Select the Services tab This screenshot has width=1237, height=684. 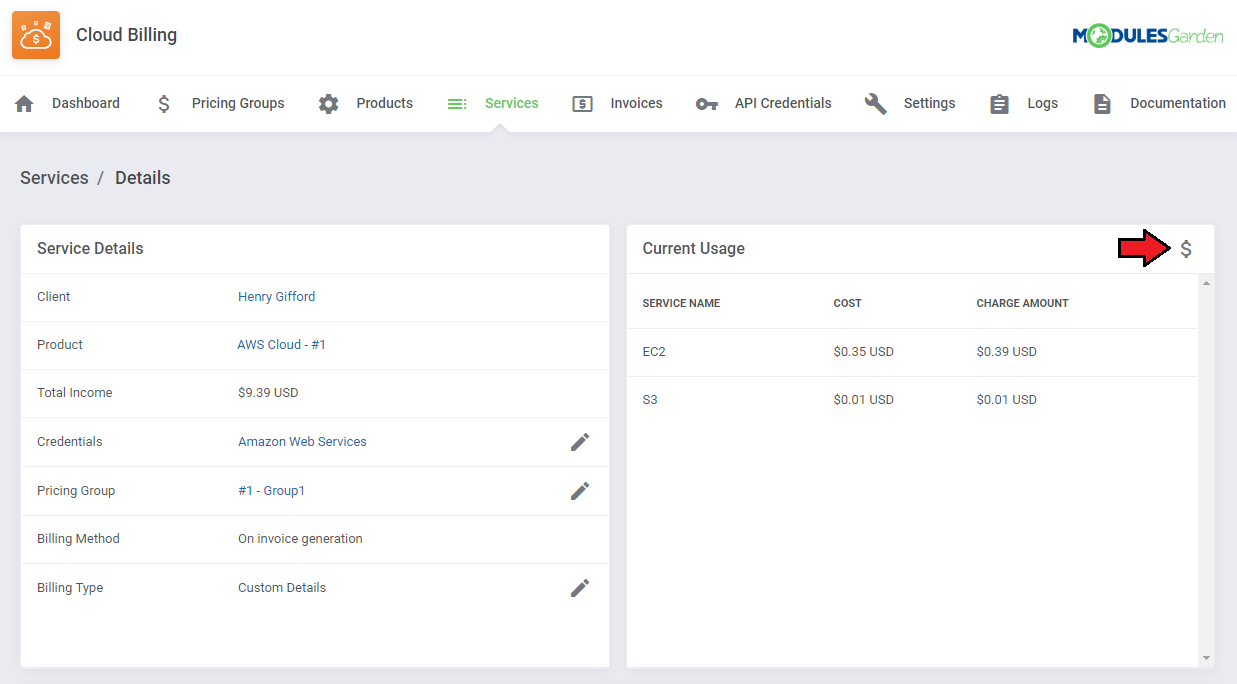(x=512, y=103)
